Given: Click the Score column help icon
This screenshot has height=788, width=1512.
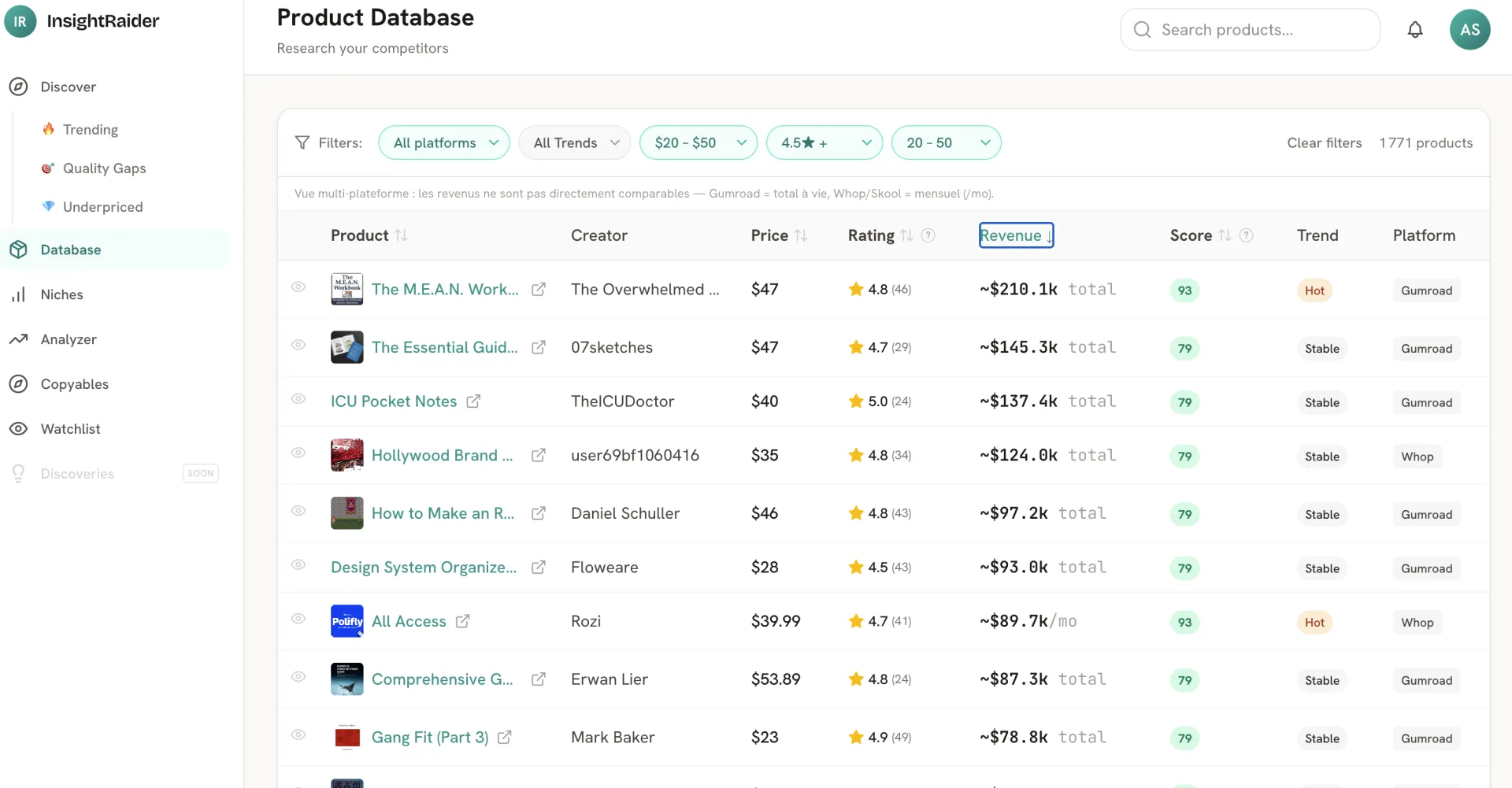Looking at the screenshot, I should coord(1246,235).
